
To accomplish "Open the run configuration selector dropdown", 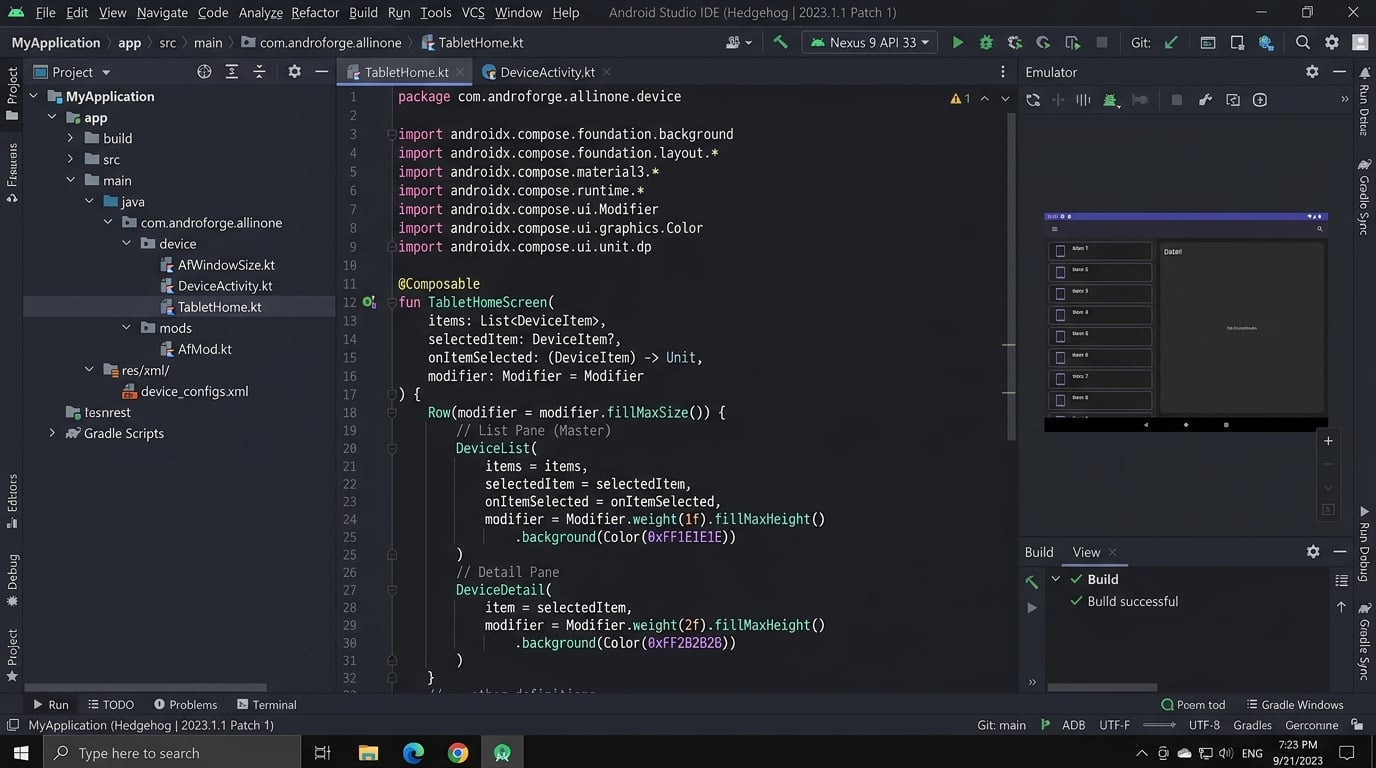I will coord(740,42).
